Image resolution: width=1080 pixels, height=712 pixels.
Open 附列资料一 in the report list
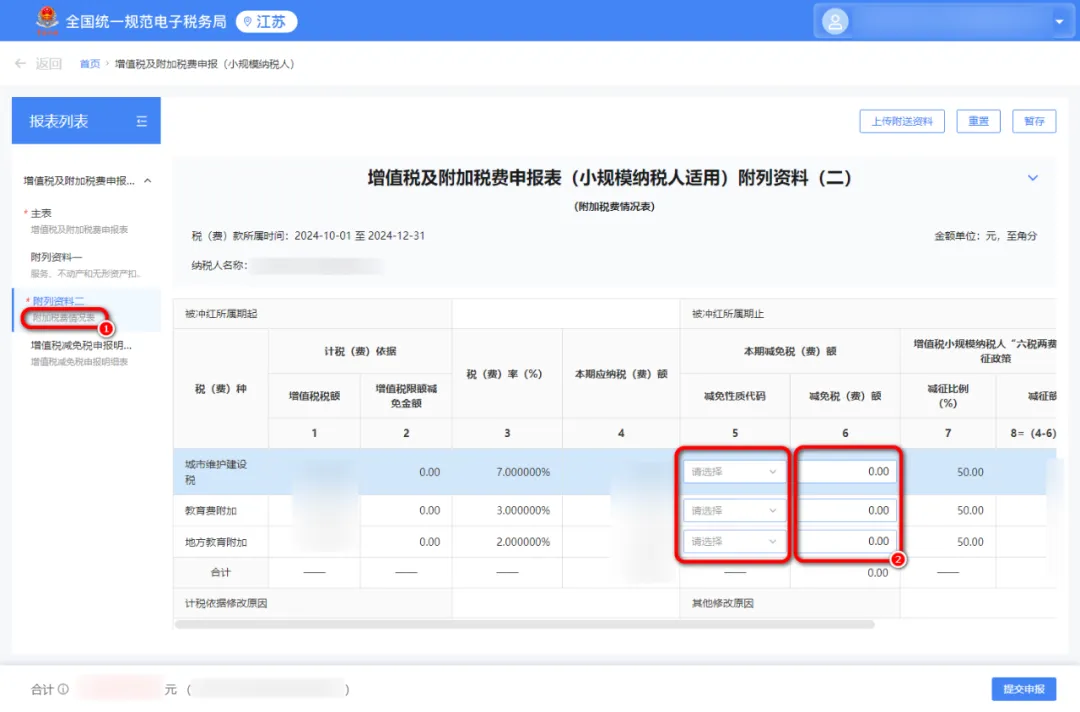56,257
